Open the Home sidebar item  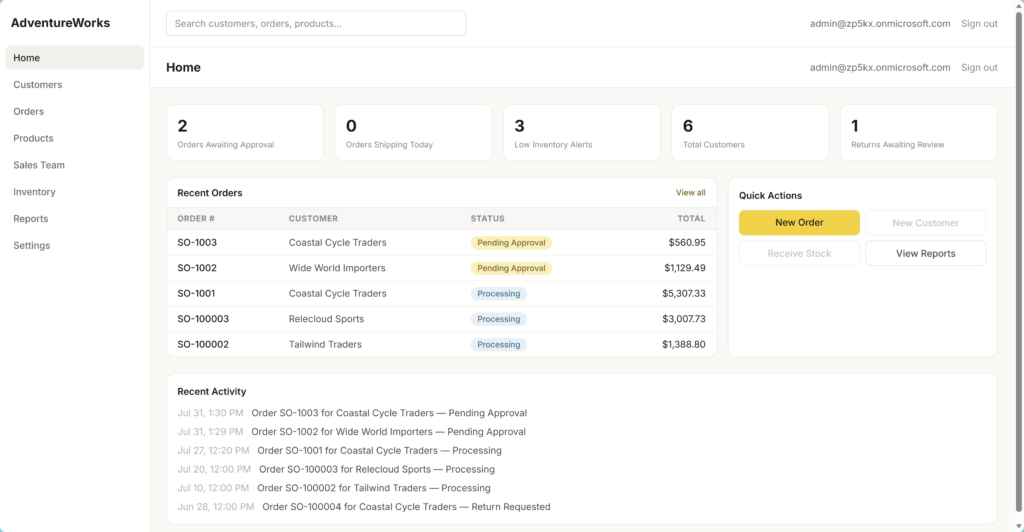74,57
